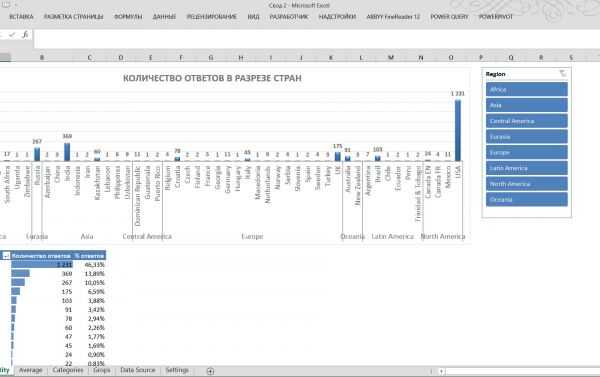
Task: Click into the formula bar
Action: [316, 39]
